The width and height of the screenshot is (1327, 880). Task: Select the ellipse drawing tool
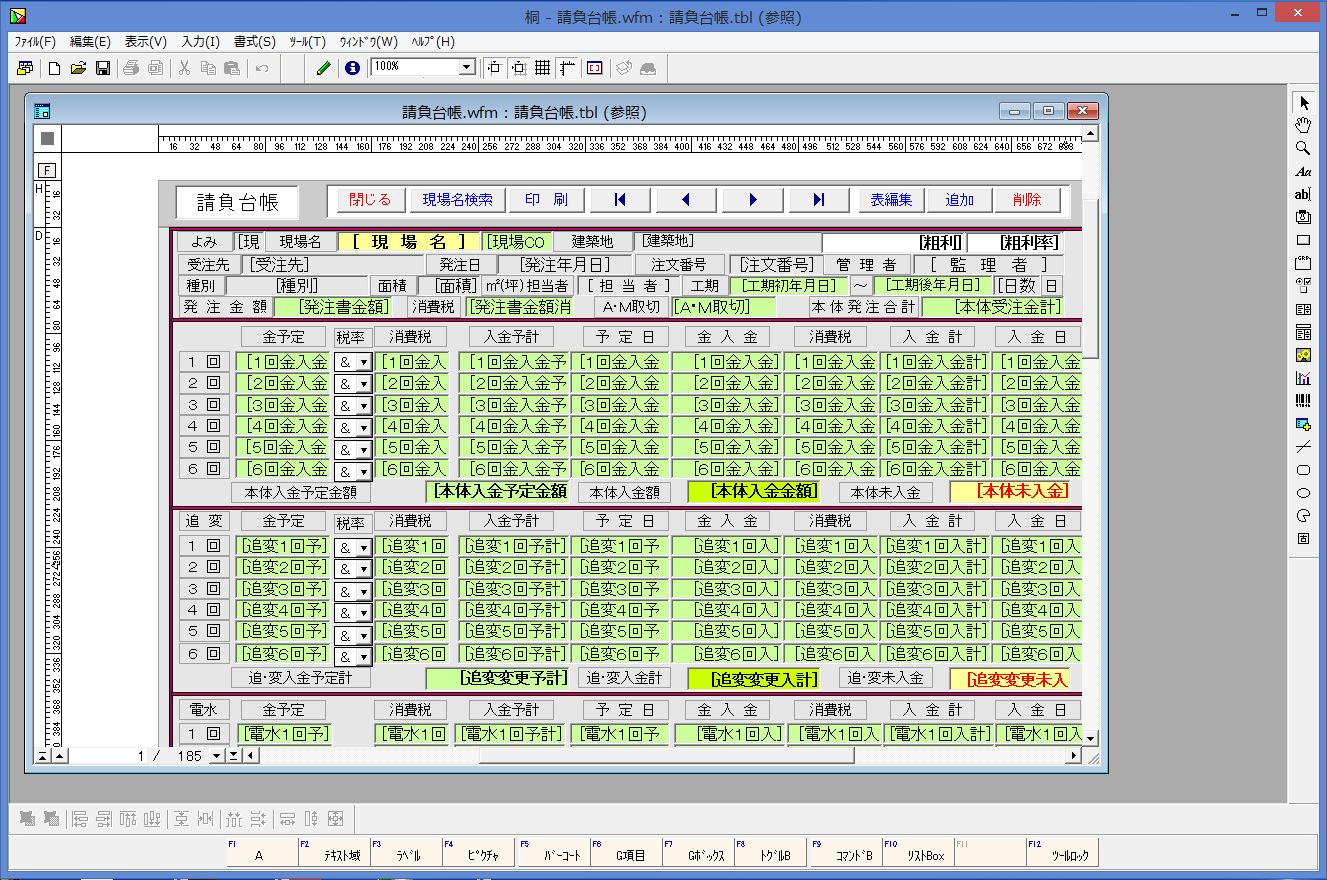1303,493
